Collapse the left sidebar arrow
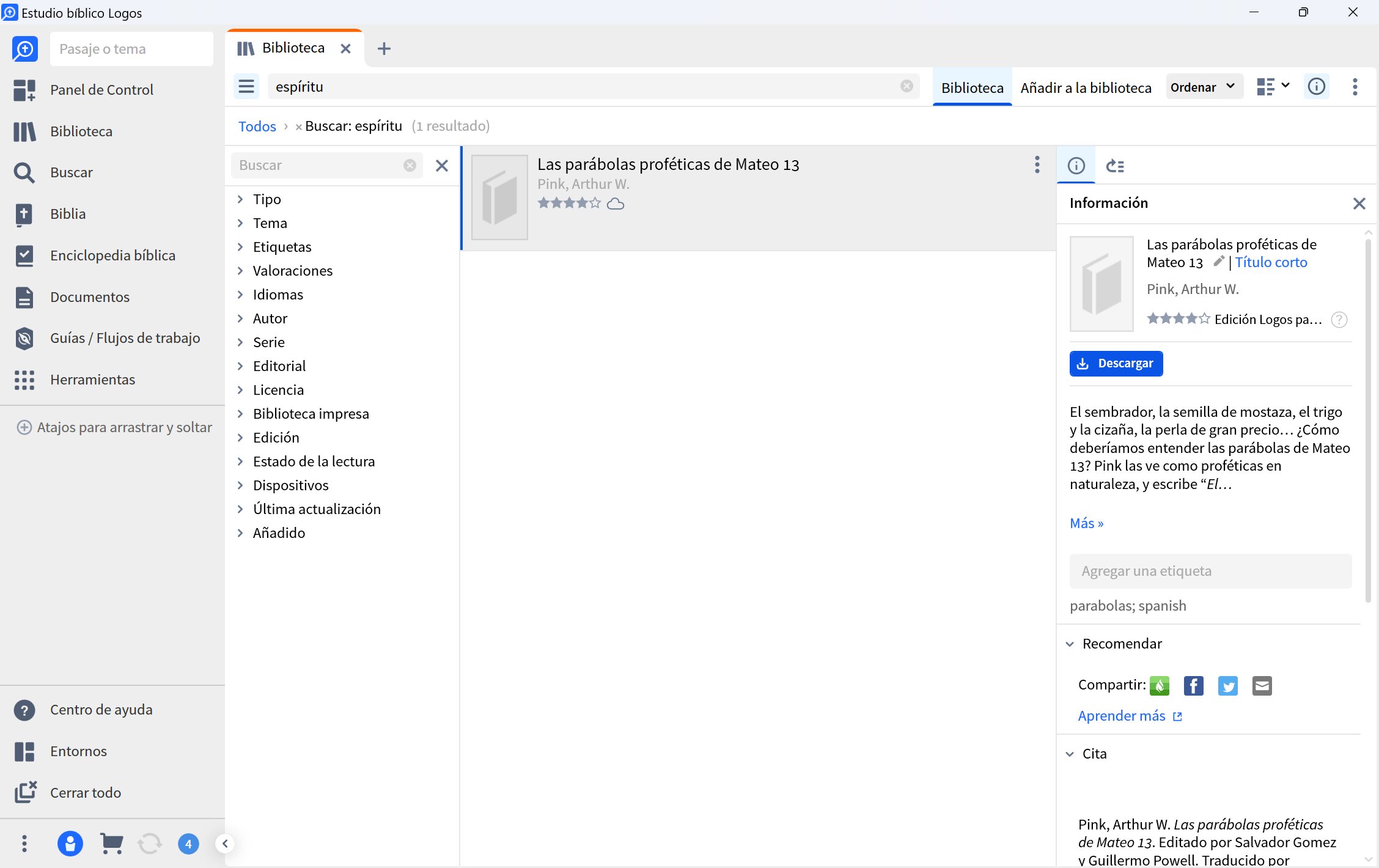Screen dimensions: 1379x868 coord(225,844)
